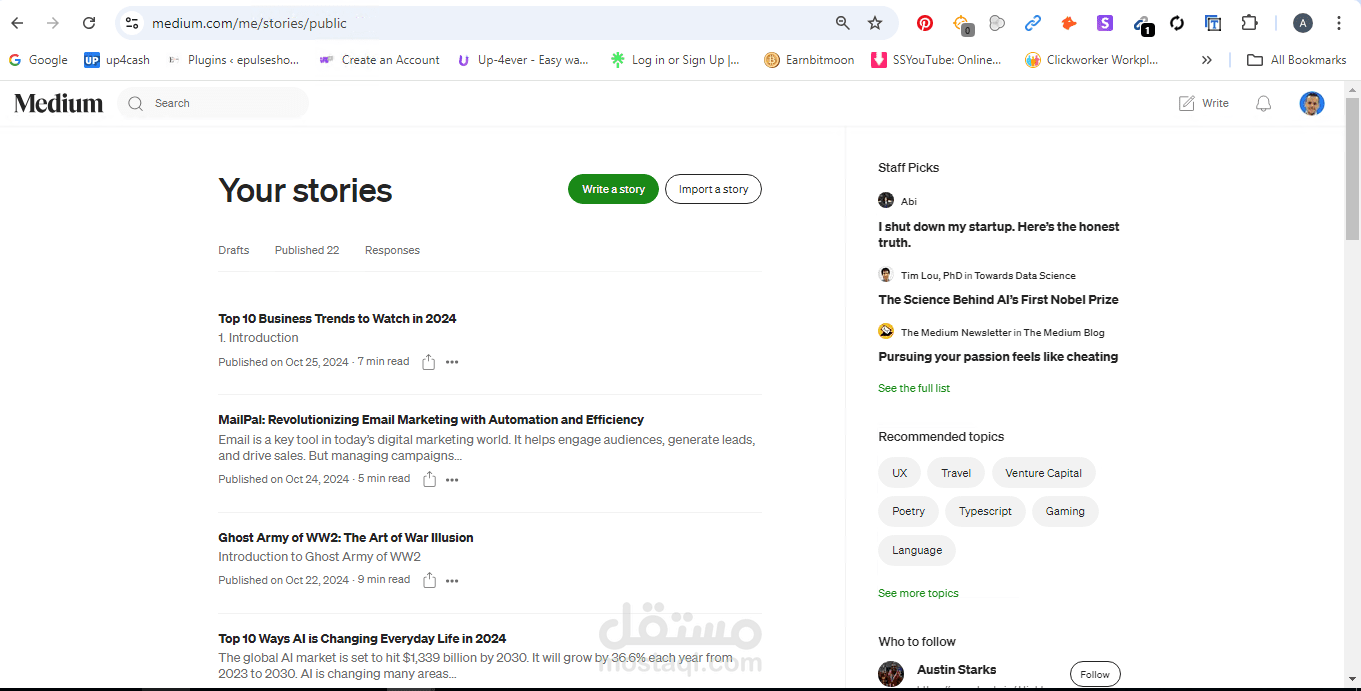Open the SSYouTube Online bookmark
The width and height of the screenshot is (1361, 691).
tap(936, 60)
